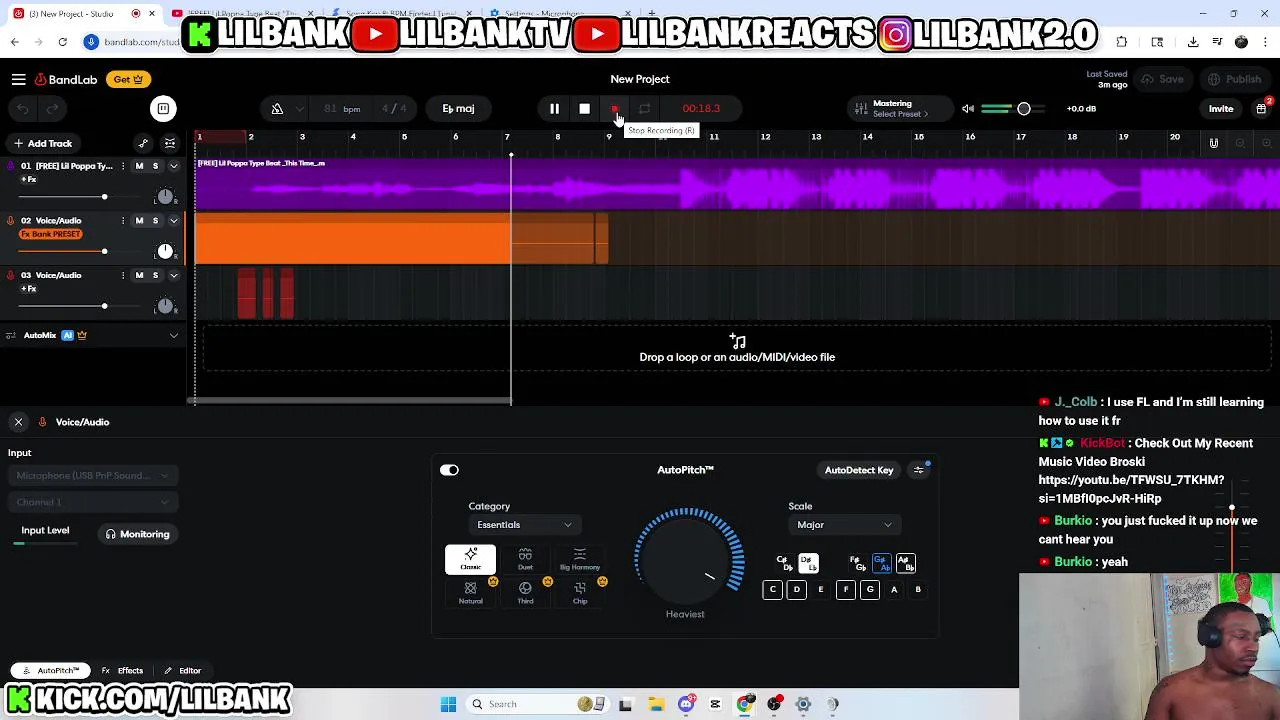Screen dimensions: 1280x720
Task: Mute master volume speaker icon
Action: [967, 108]
